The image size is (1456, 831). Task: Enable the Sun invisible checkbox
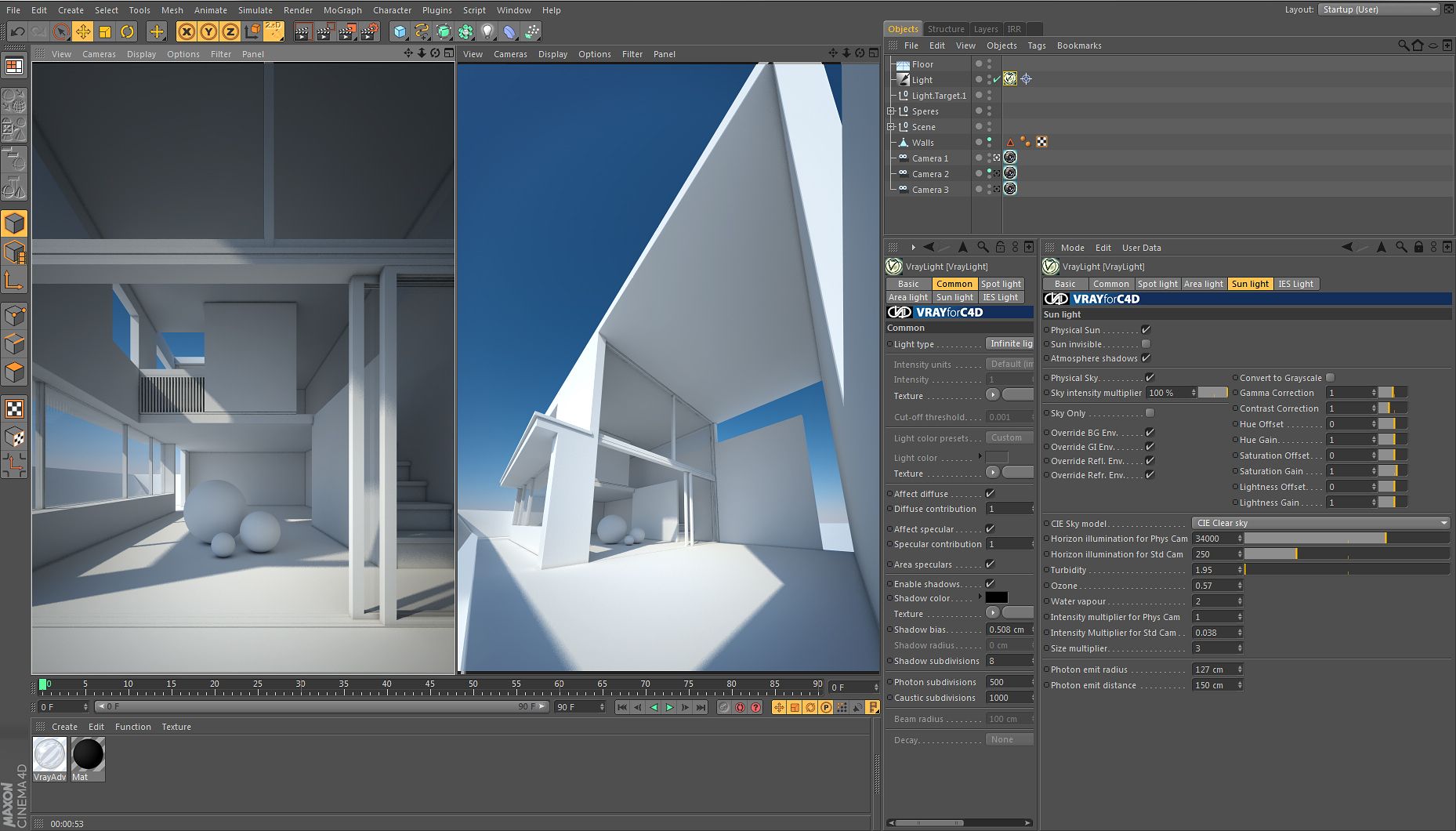pos(1146,344)
